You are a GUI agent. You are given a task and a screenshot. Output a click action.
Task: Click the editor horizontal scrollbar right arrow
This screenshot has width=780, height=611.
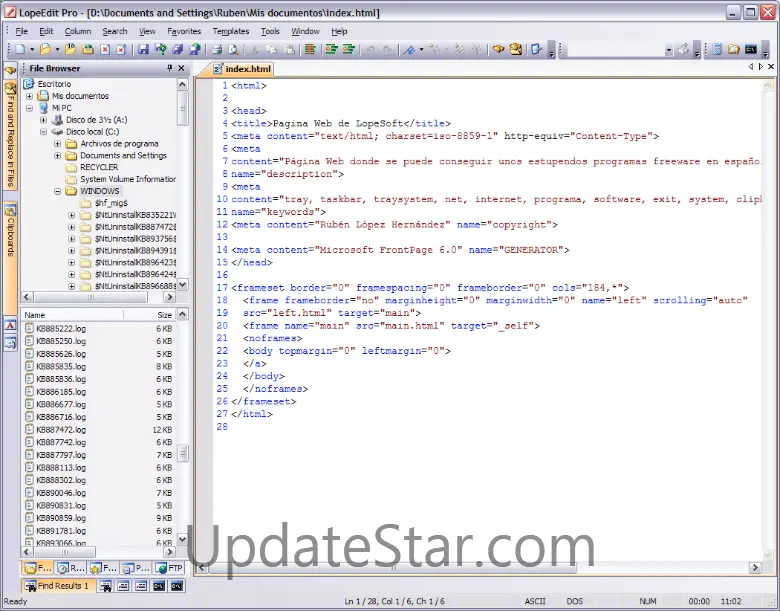coord(755,567)
